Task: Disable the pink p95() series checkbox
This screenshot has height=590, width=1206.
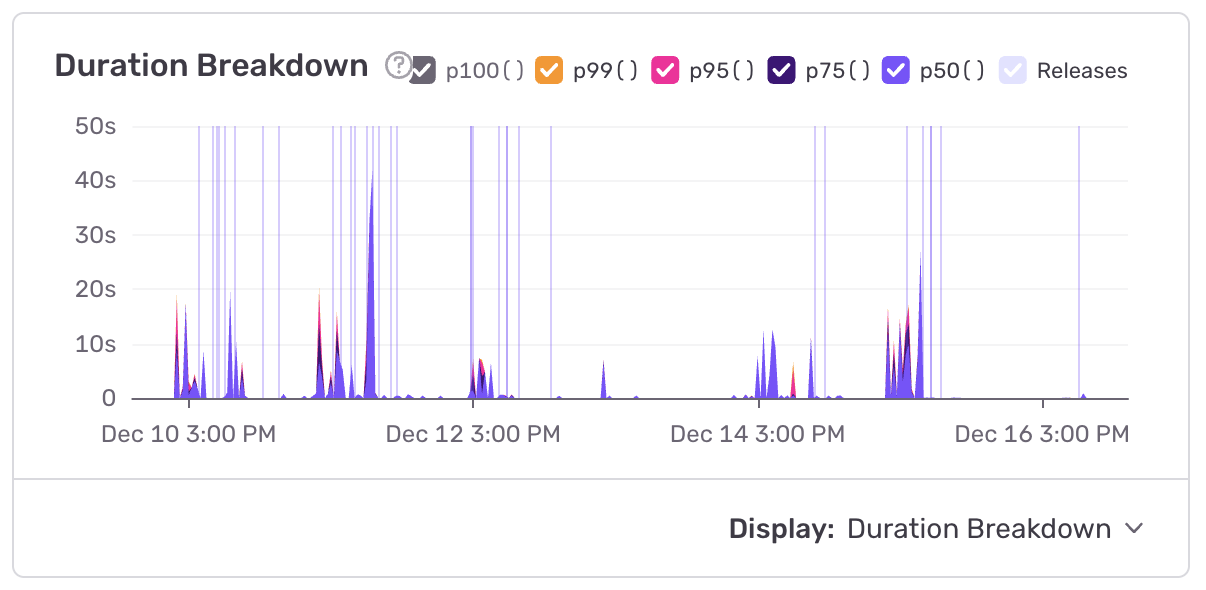Action: (x=665, y=70)
